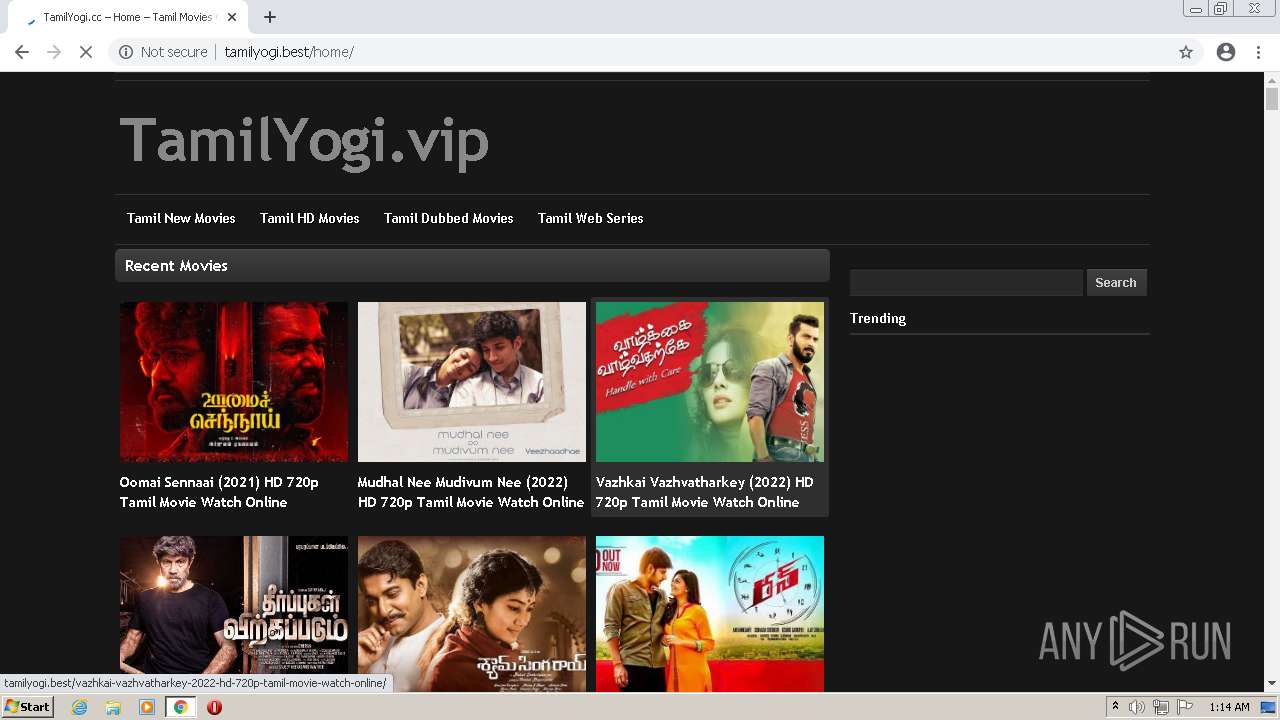The image size is (1280, 720).
Task: Open the clock-themed movie poster thumbnail
Action: (x=710, y=614)
